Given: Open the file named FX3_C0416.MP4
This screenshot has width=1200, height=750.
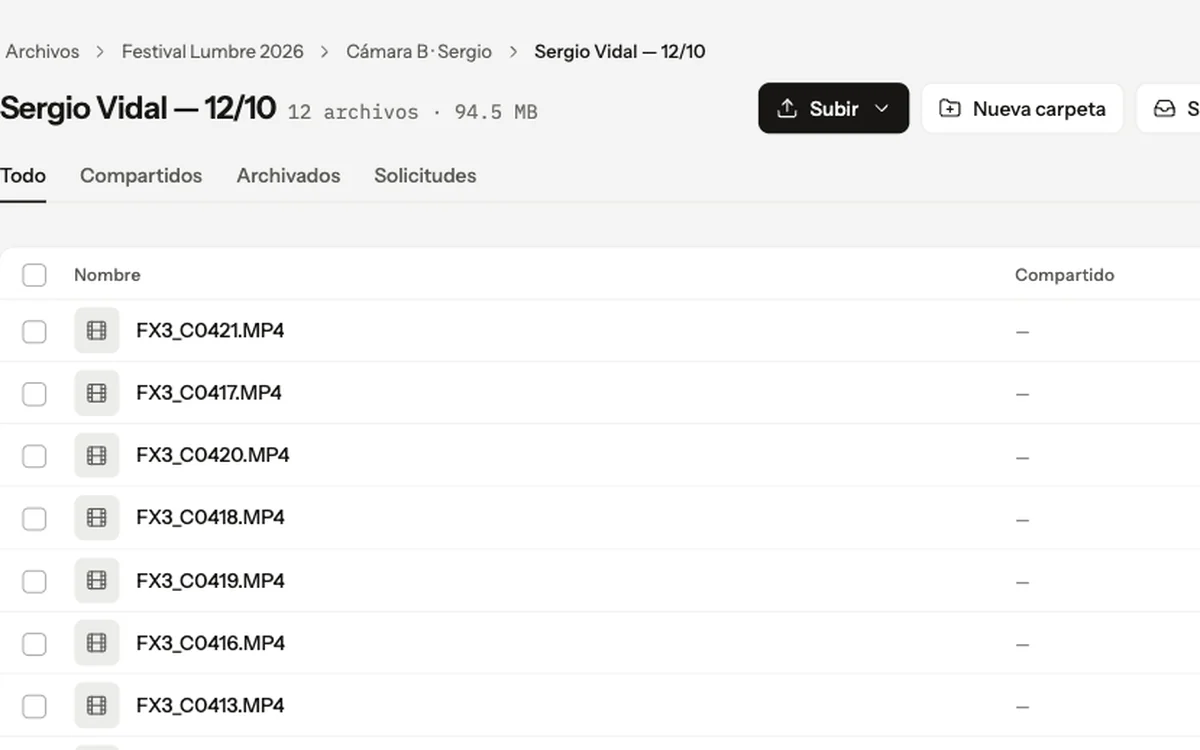Looking at the screenshot, I should pyautogui.click(x=210, y=643).
